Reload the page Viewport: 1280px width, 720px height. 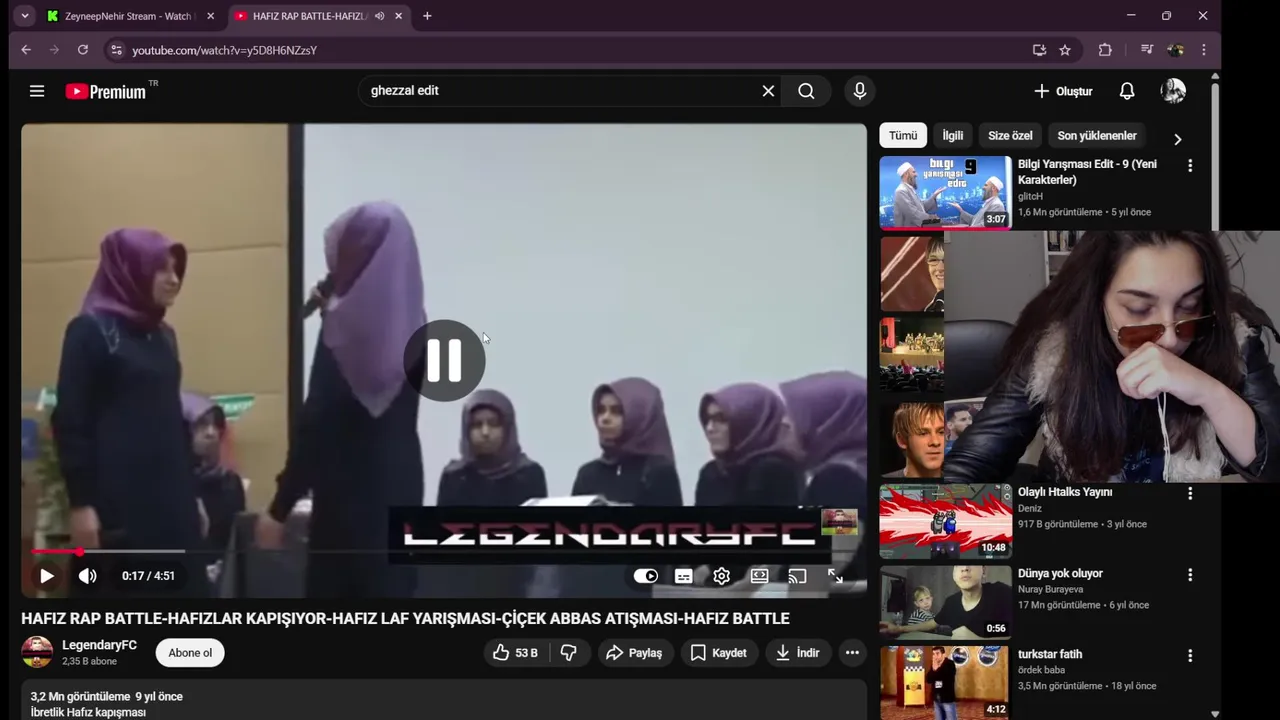click(83, 50)
